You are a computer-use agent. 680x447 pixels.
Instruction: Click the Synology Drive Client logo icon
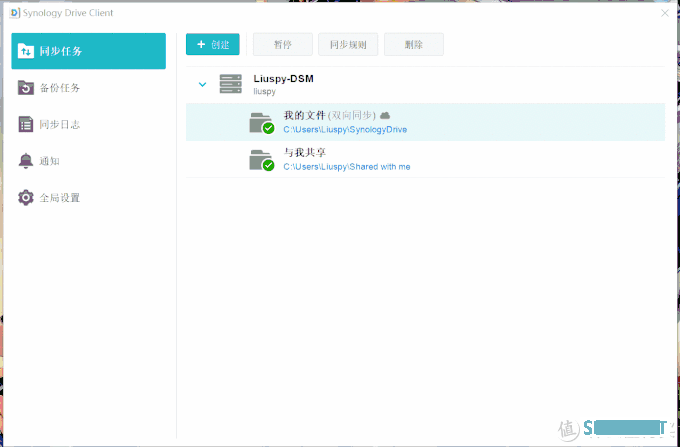(x=15, y=13)
